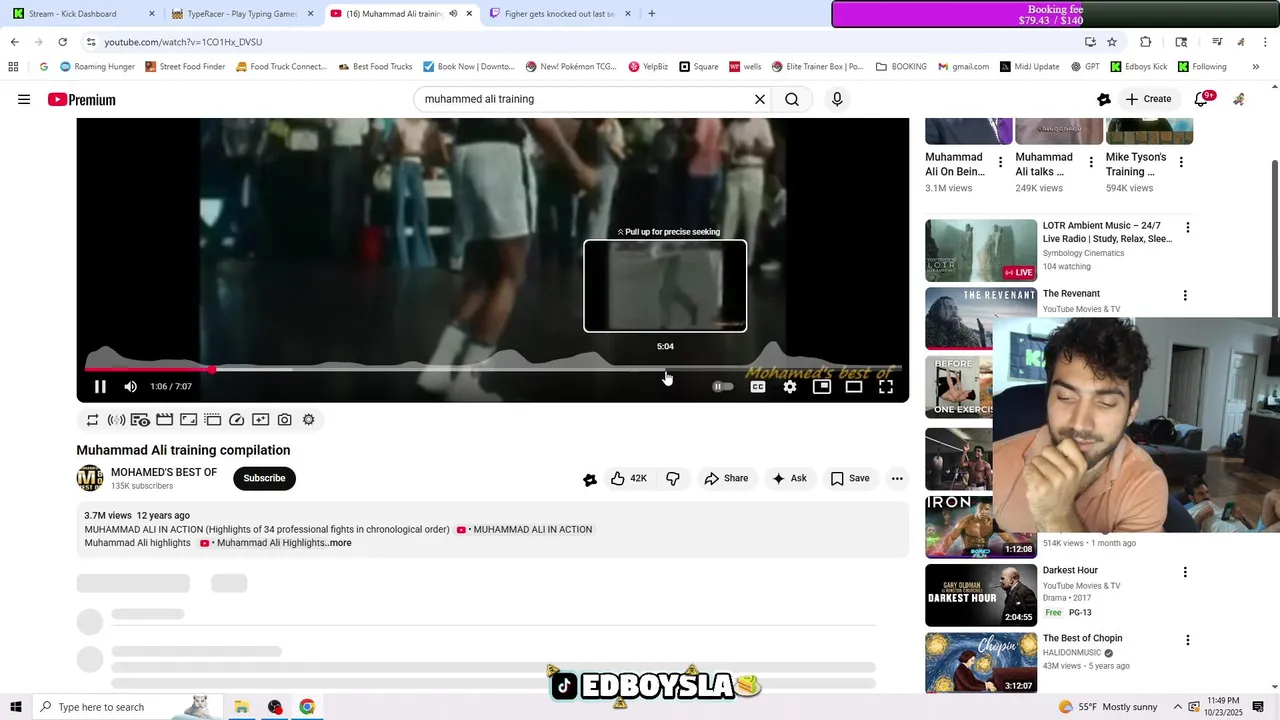Click the browser address bar URL

point(183,42)
